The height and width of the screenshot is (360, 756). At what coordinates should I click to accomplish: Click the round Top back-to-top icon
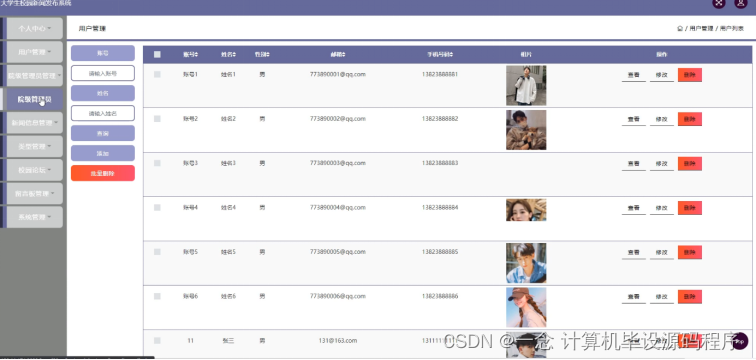pyautogui.click(x=740, y=341)
